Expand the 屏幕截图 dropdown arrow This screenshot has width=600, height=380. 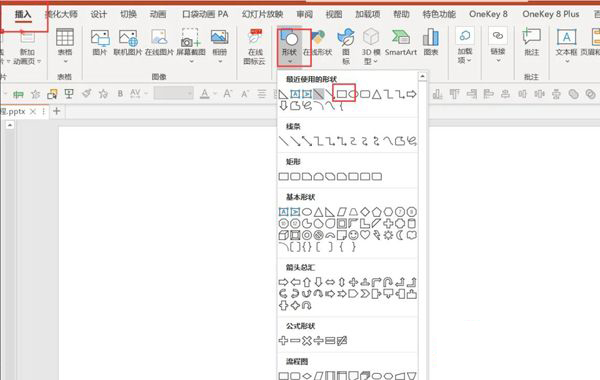(x=191, y=61)
